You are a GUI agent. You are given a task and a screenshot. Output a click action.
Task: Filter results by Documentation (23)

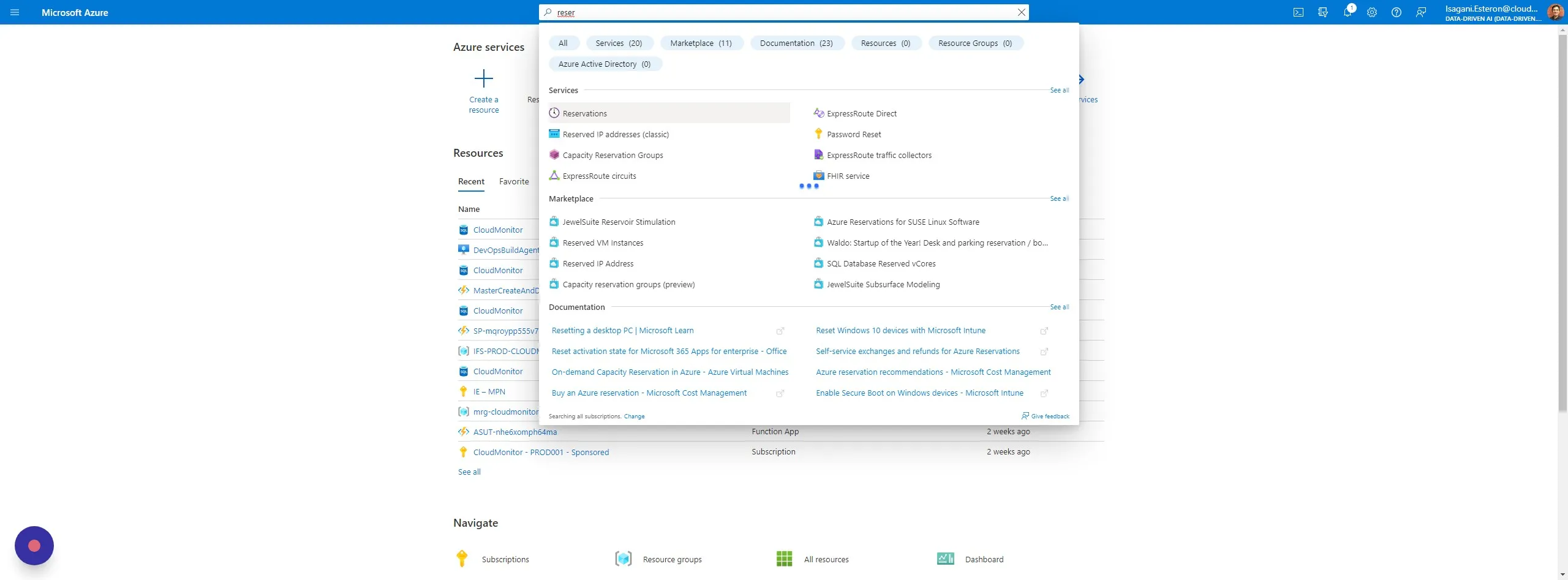[796, 43]
